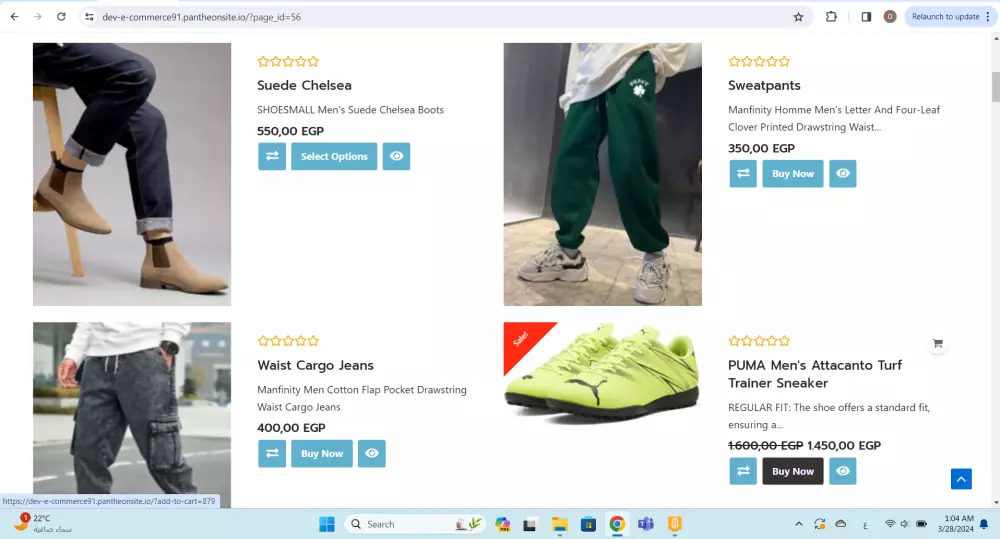Viewport: 1000px width, 539px height.
Task: Open the Suede Chelsea boots image
Action: click(x=132, y=174)
